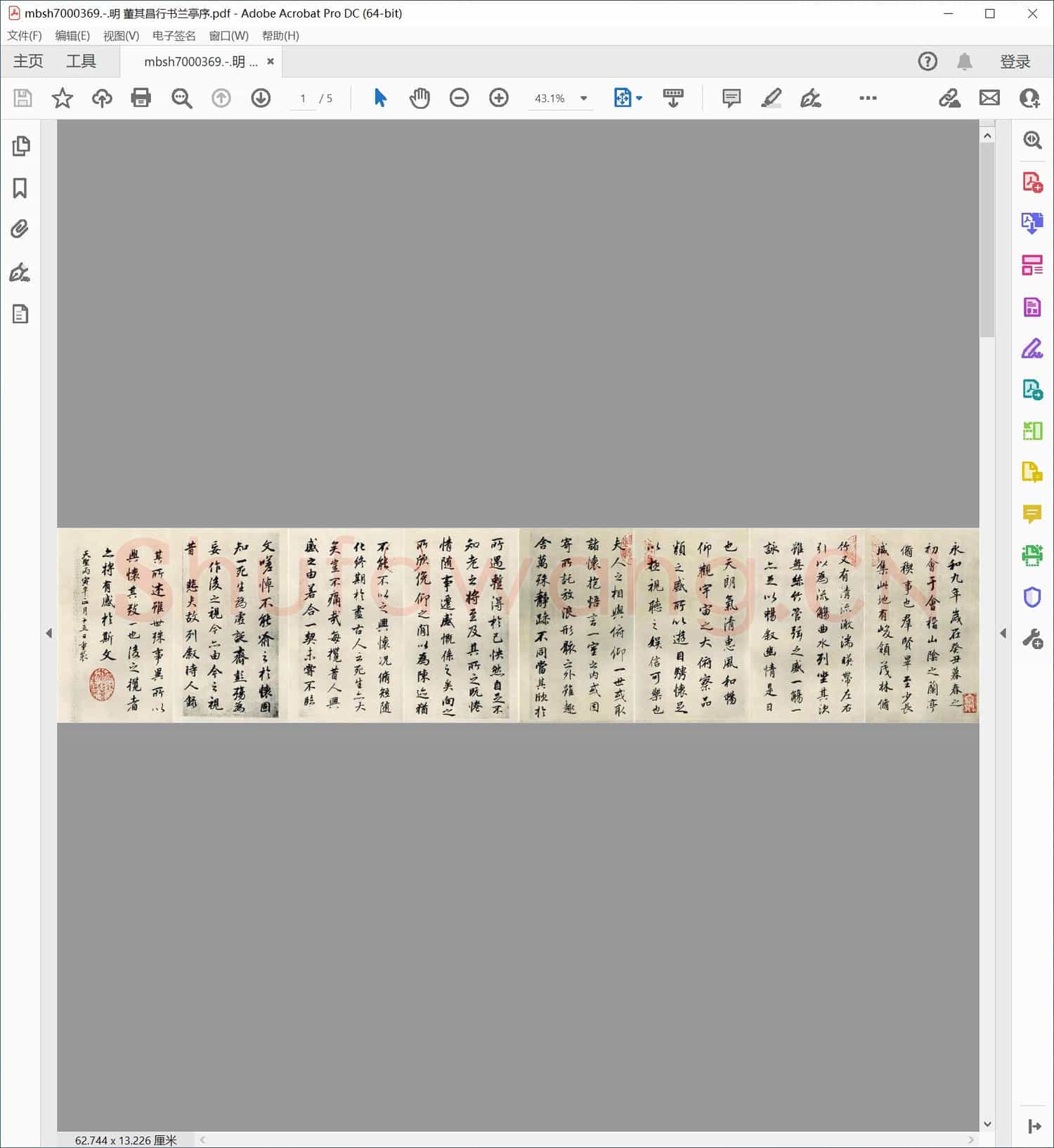Open the page thumbnails panel
The image size is (1054, 1148).
[21, 146]
